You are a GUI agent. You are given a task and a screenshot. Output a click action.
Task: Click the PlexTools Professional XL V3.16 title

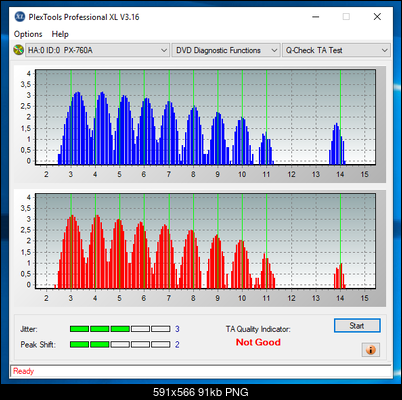pyautogui.click(x=84, y=17)
